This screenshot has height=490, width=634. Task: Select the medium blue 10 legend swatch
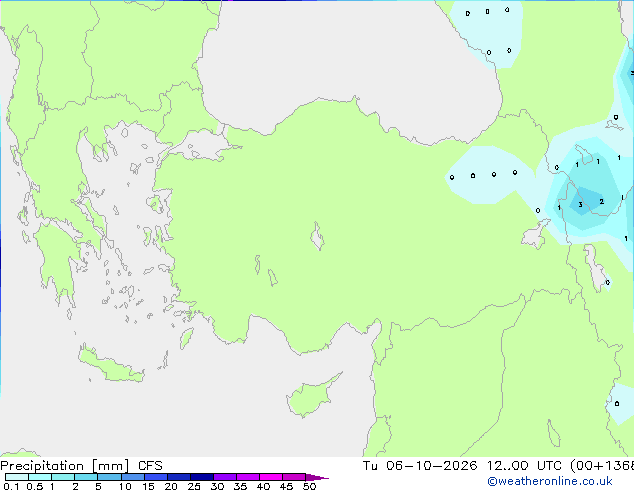(x=133, y=477)
